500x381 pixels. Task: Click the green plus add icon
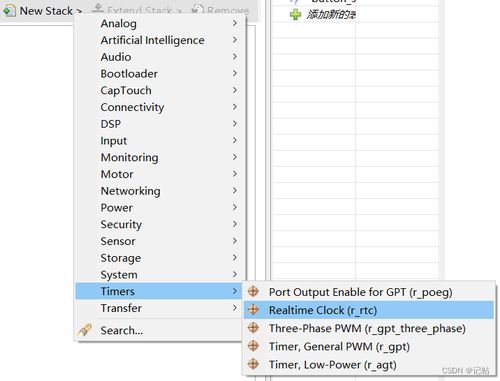[295, 14]
